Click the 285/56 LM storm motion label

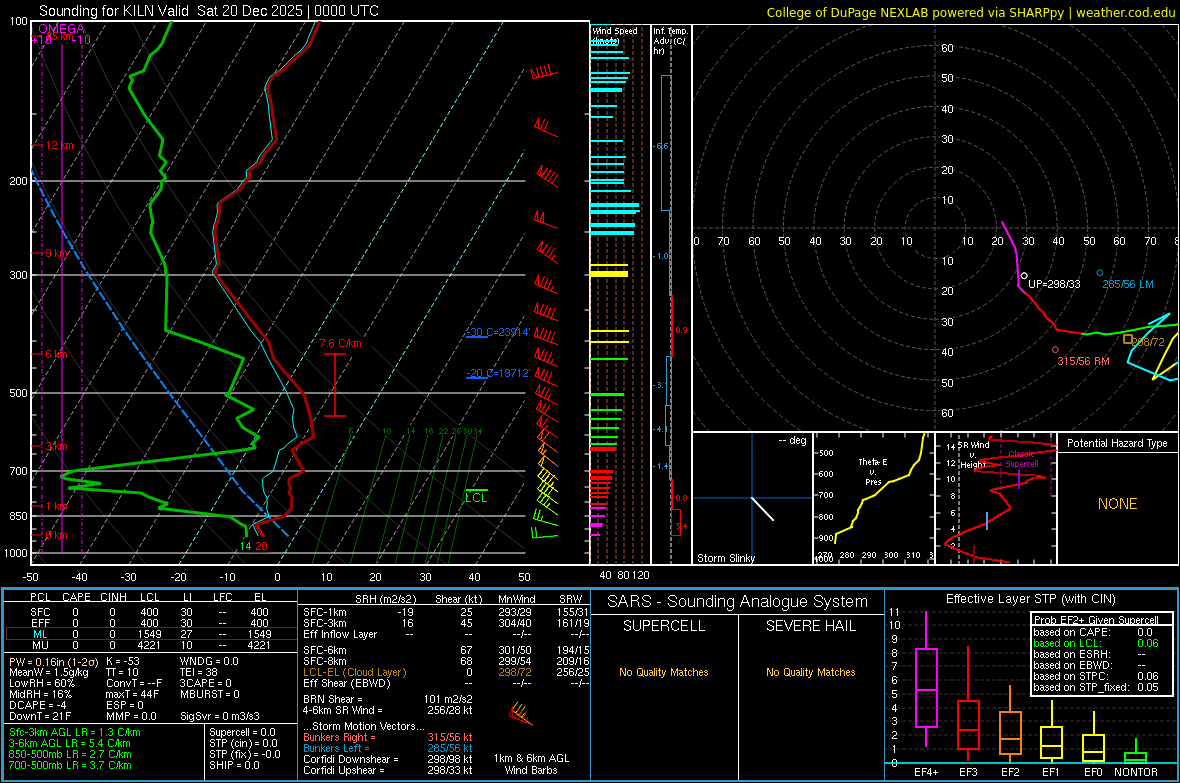click(x=1128, y=284)
